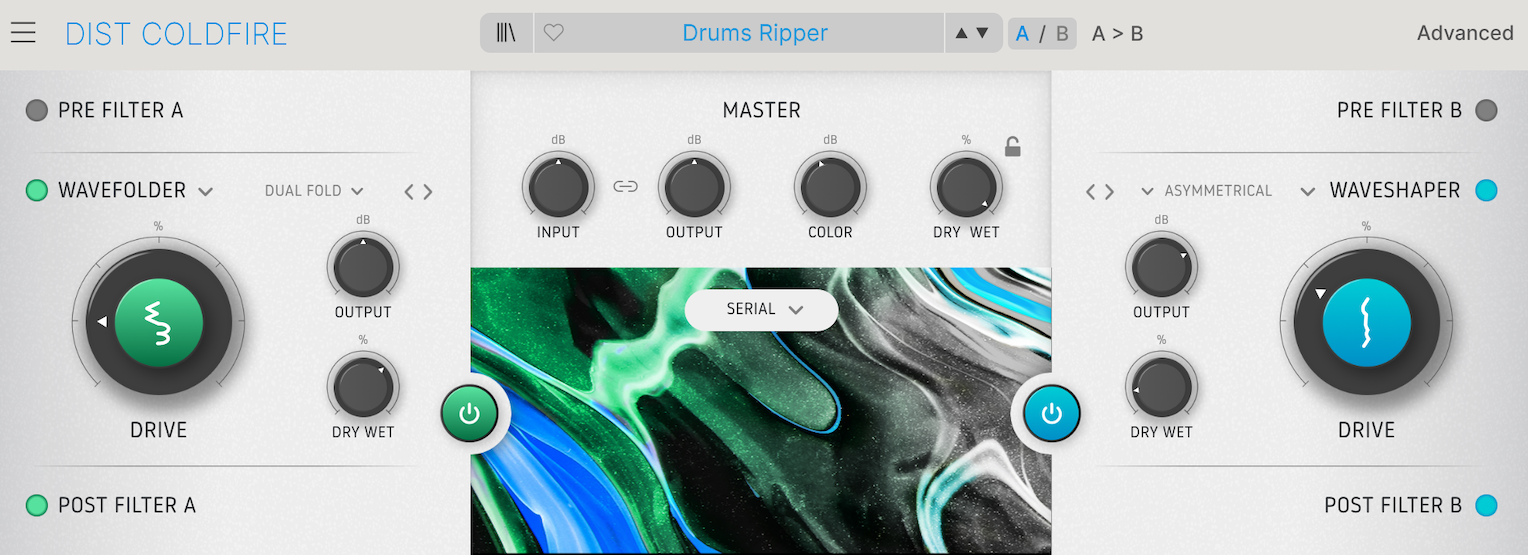Toggle the input-output link icon

[626, 186]
